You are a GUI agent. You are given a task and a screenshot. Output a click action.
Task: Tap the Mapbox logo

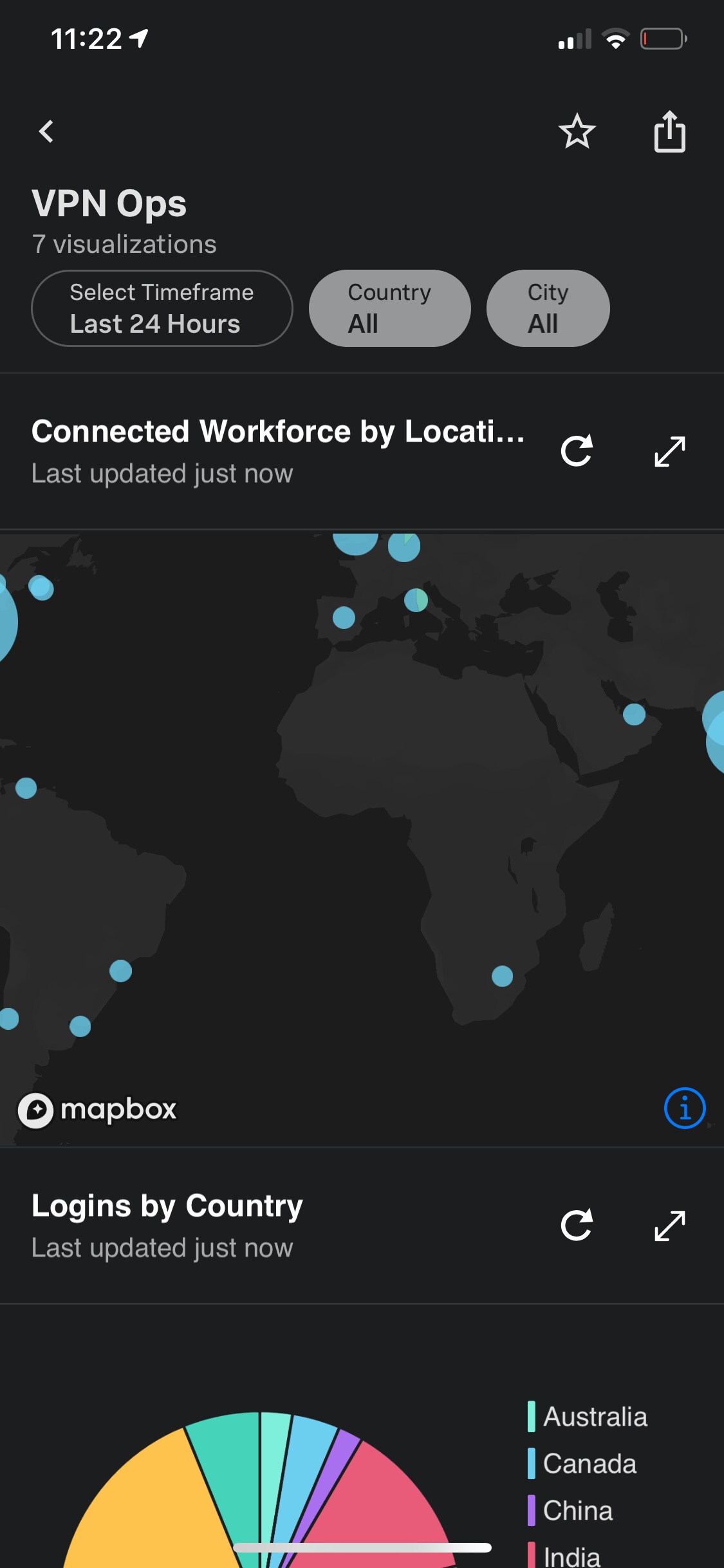(97, 1110)
